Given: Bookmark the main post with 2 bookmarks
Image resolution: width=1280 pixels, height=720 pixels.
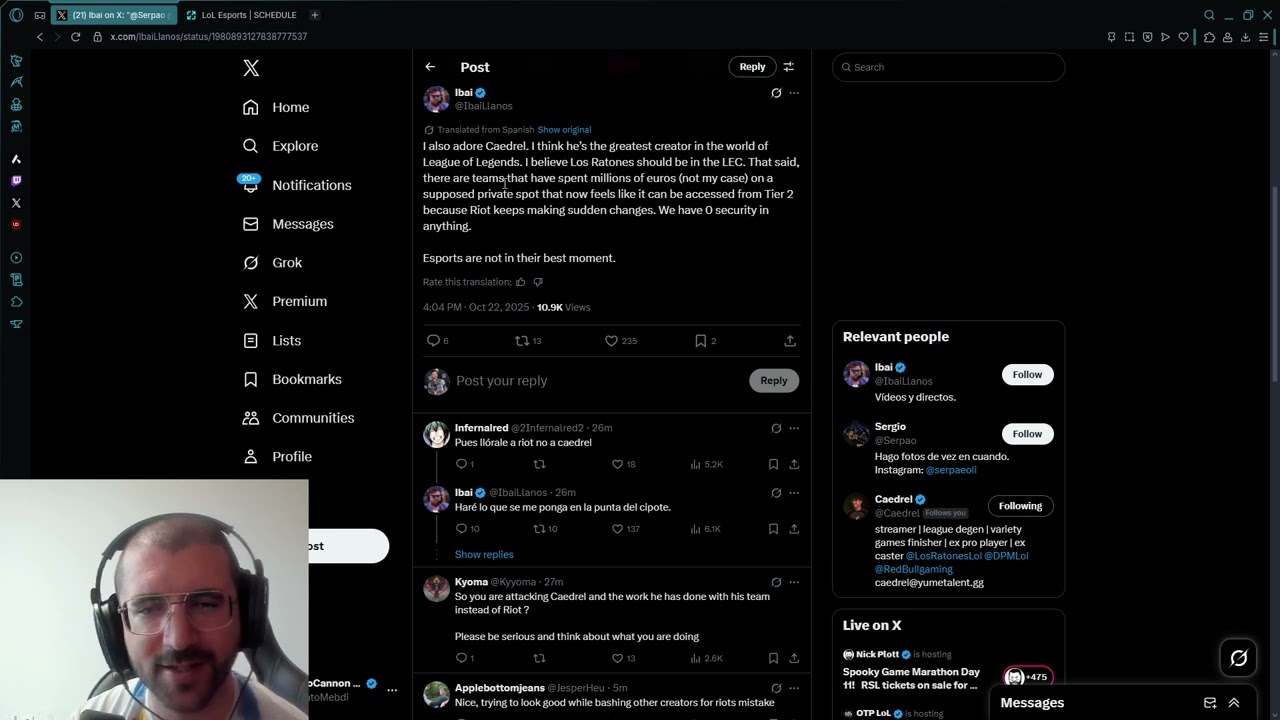Looking at the screenshot, I should (701, 341).
